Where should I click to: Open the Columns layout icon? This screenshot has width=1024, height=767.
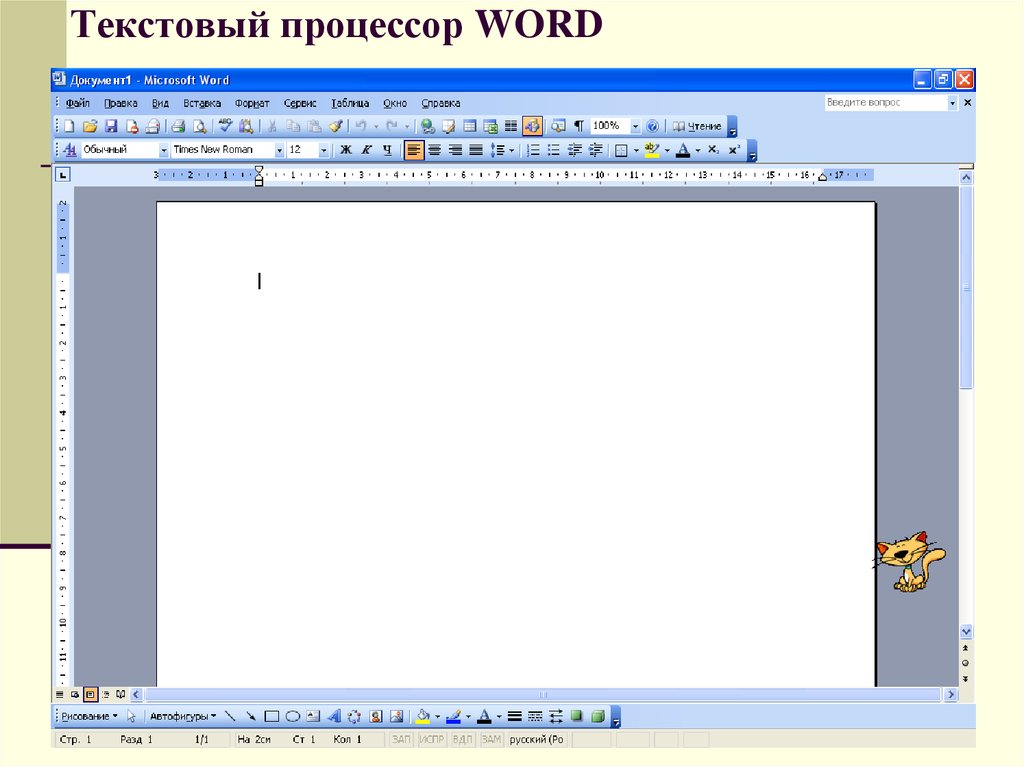(x=511, y=126)
